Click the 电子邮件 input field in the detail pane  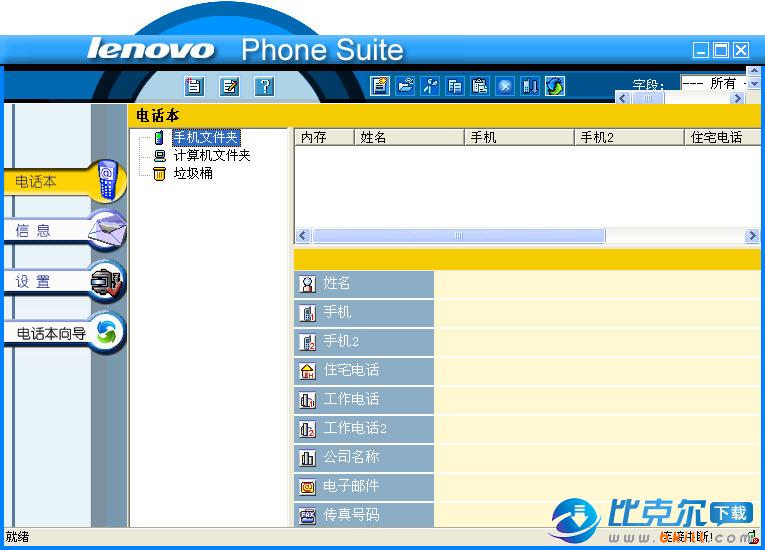point(597,487)
